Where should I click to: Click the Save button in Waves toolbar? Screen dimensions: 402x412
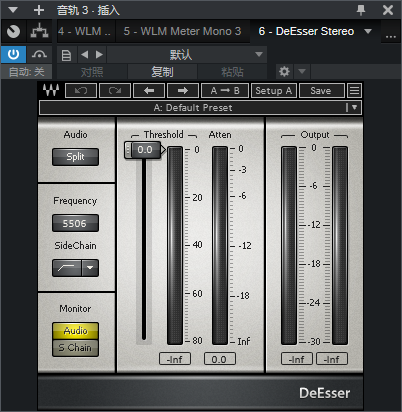[321, 90]
